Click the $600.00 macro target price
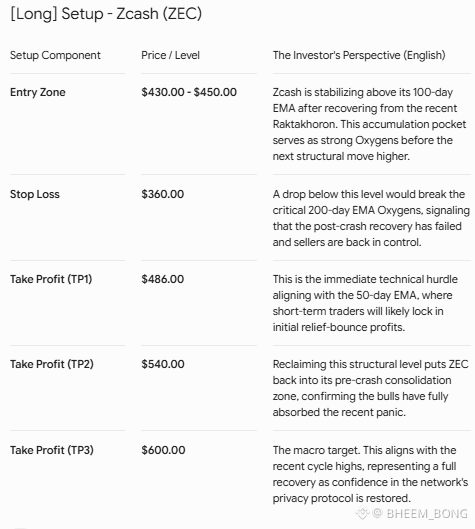Viewport: 475px width, 529px height. click(x=163, y=450)
